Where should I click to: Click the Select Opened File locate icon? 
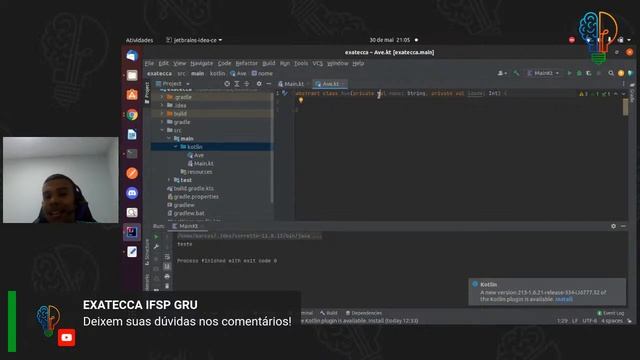tap(227, 84)
